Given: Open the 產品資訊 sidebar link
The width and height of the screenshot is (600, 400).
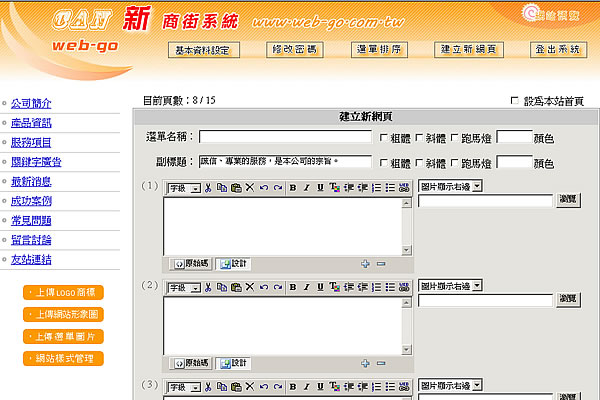Looking at the screenshot, I should (31, 123).
